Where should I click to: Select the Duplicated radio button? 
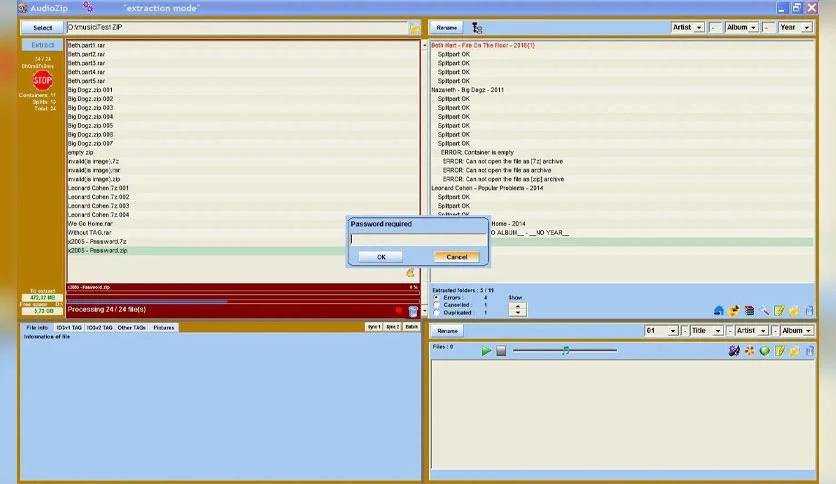point(436,312)
